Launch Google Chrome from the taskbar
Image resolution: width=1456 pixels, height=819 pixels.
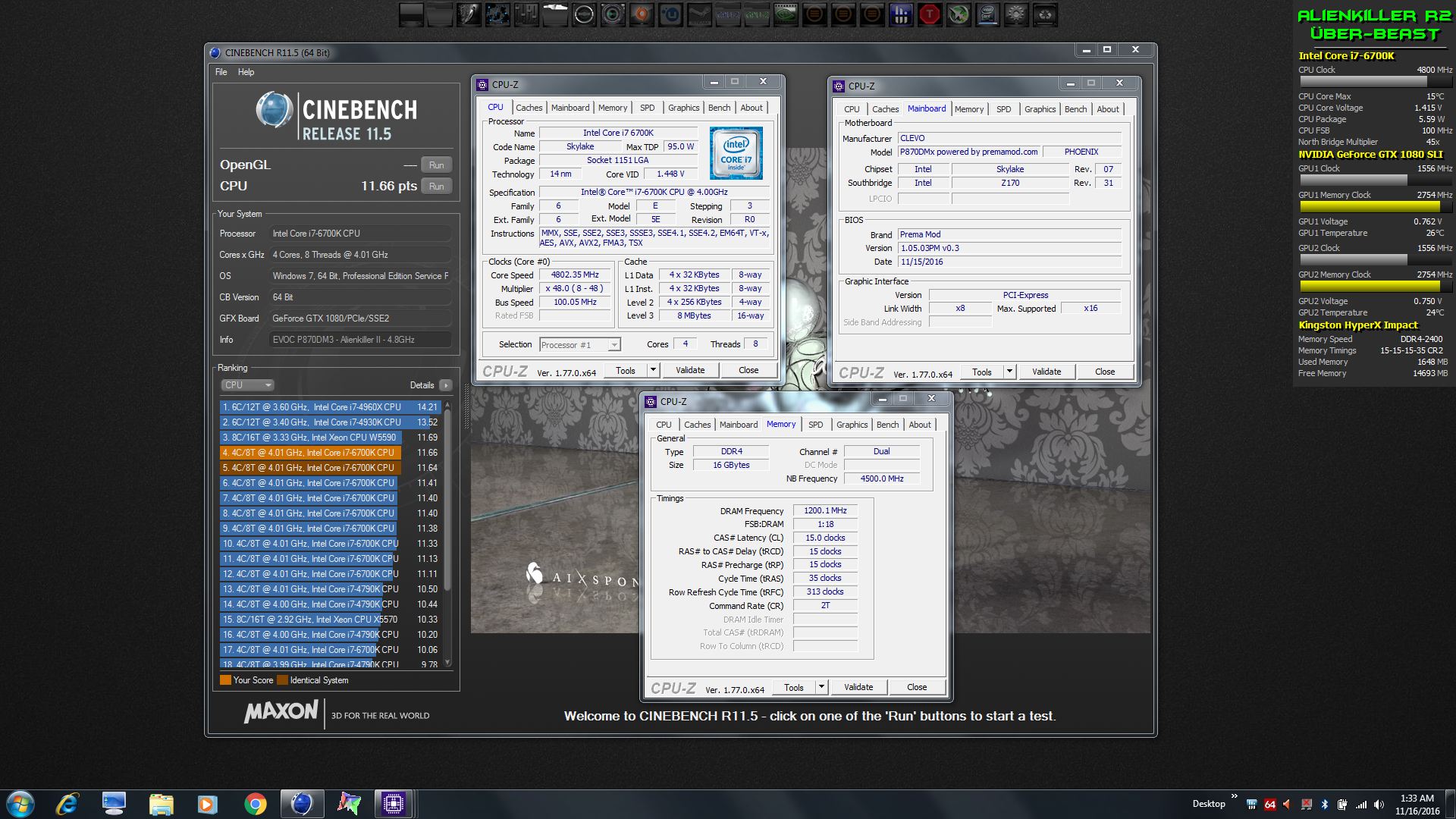click(x=256, y=804)
